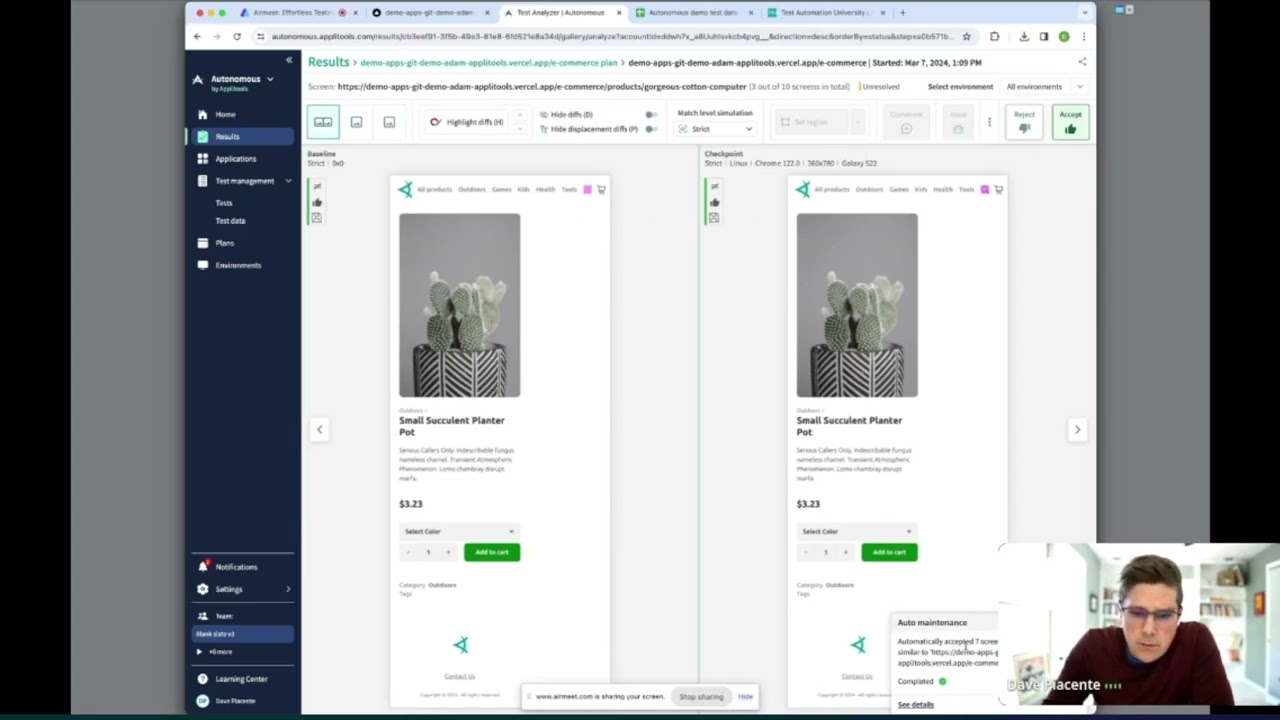Click checkpoint region icon below thumbs-up
This screenshot has width=1280, height=720.
(714, 217)
